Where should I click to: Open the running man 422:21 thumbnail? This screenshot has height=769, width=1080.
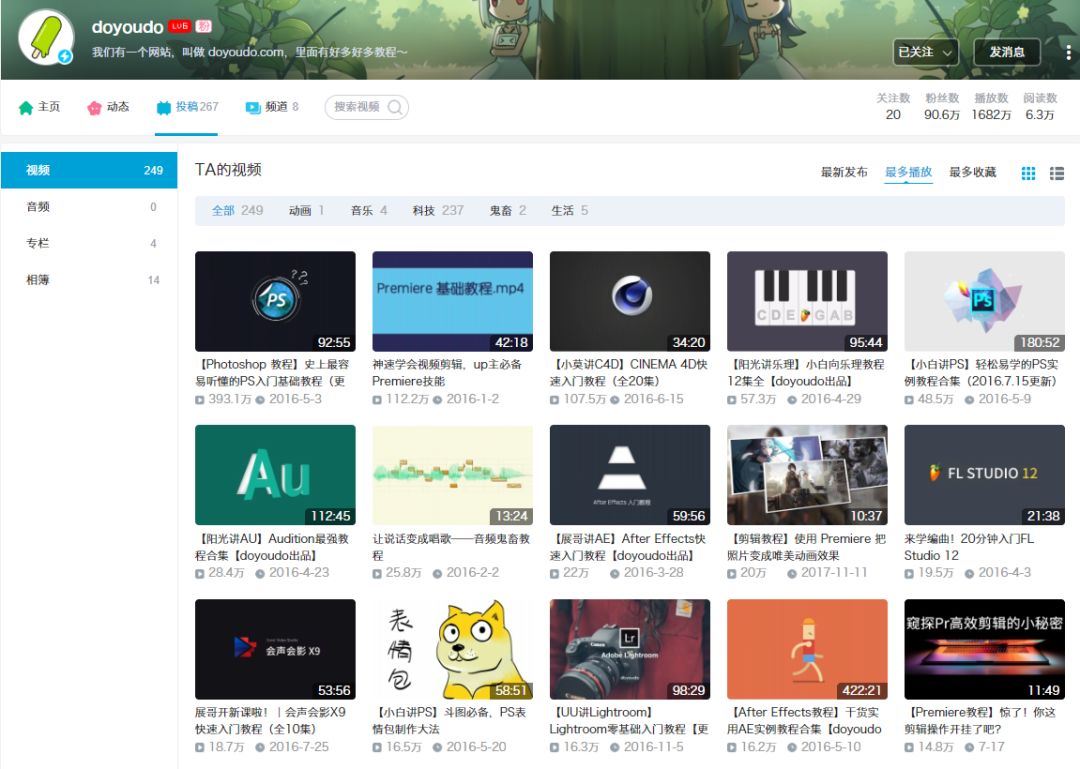[807, 650]
